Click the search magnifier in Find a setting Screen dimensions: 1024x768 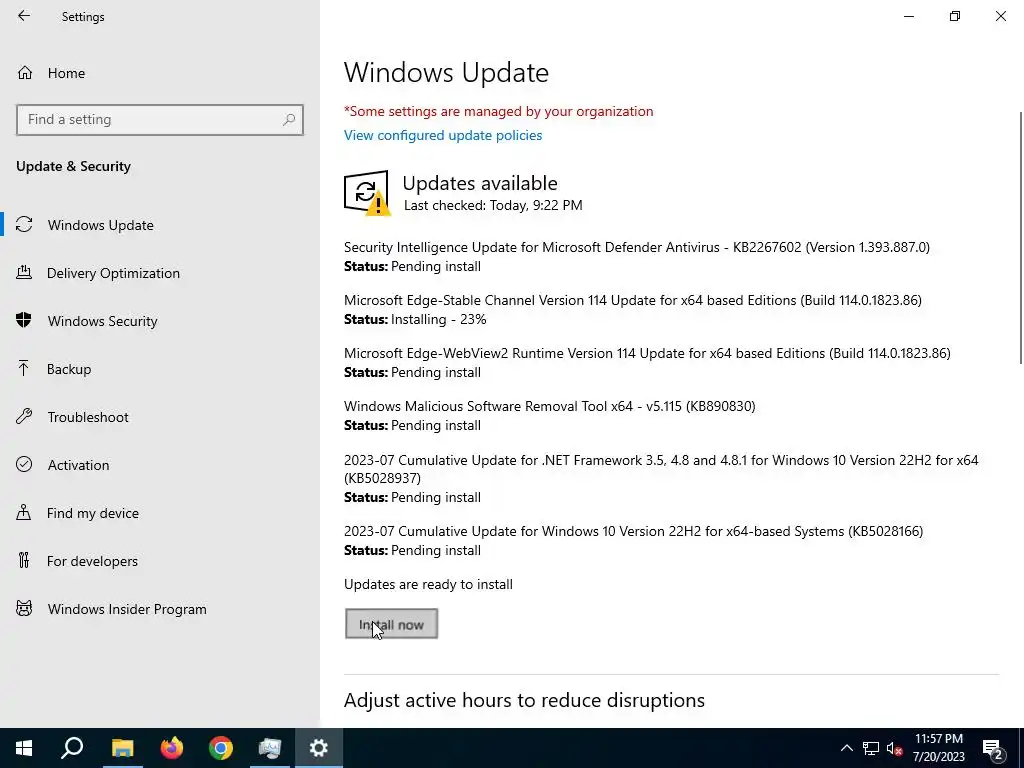(289, 120)
